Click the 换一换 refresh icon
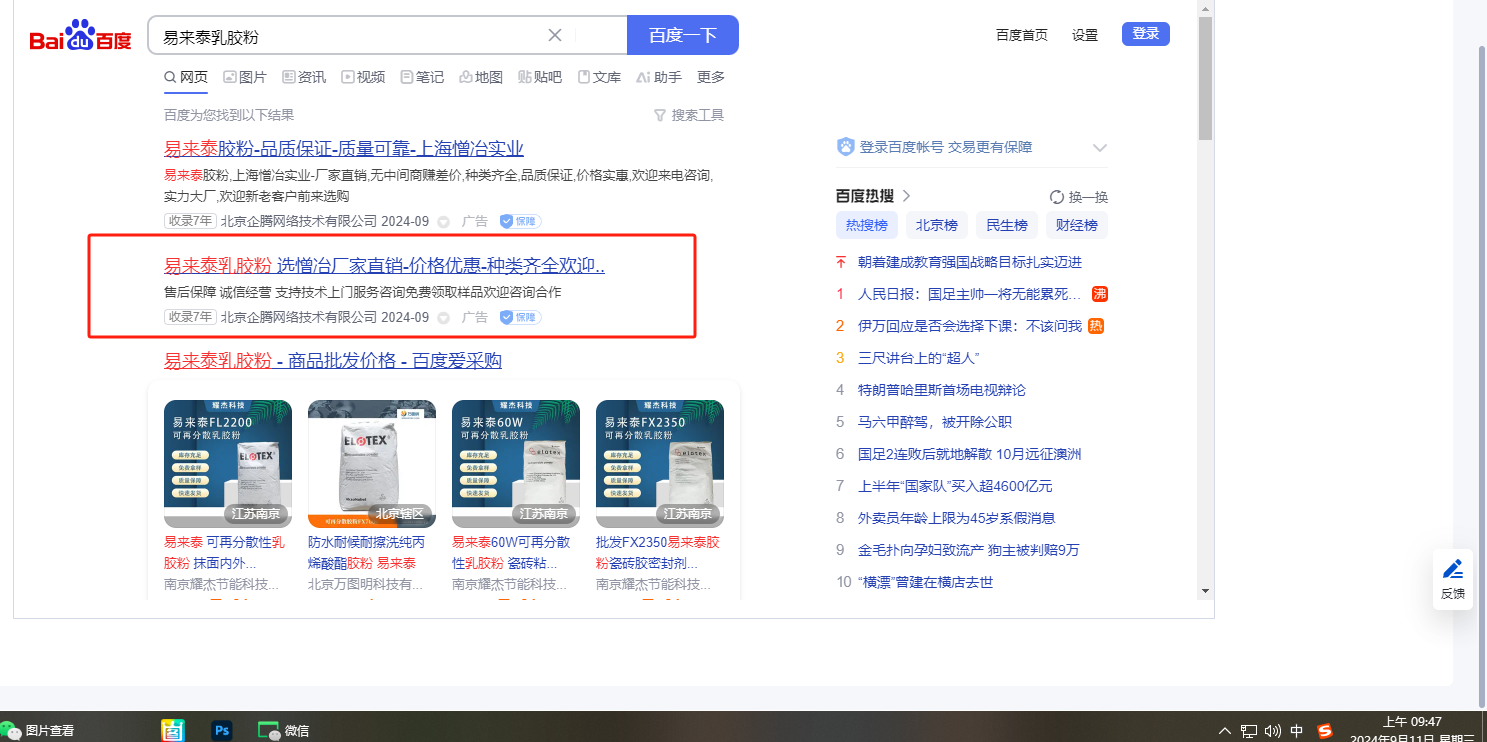 pos(1056,197)
